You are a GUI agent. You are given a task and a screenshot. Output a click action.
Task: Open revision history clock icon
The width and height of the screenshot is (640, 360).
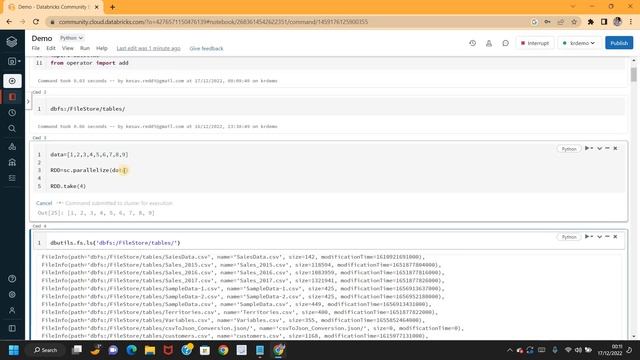[x=473, y=43]
